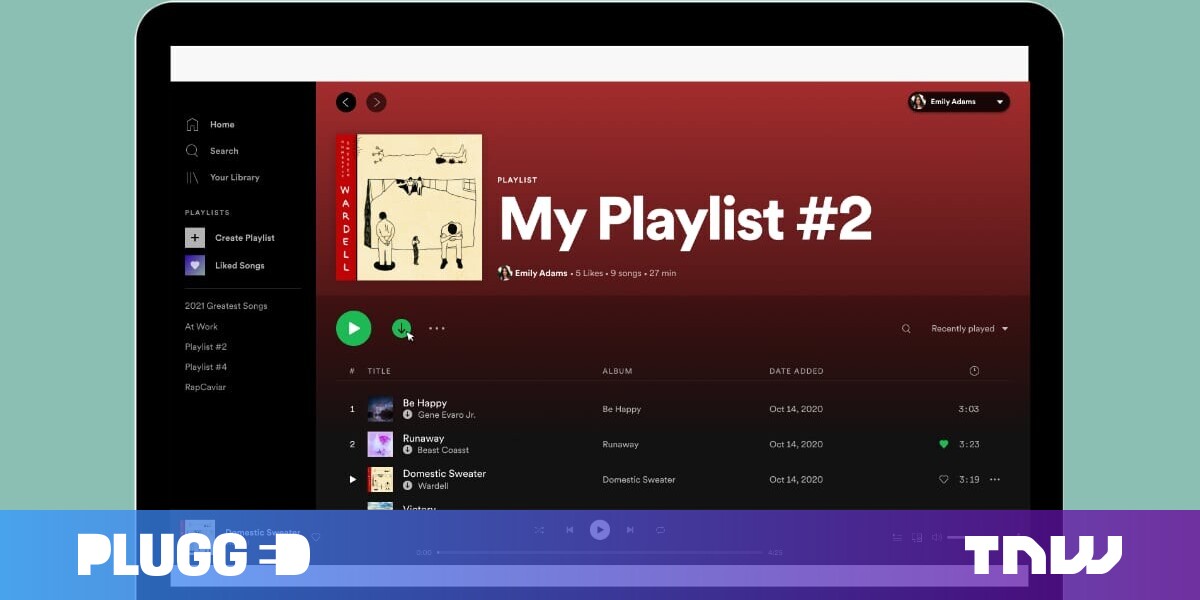Click the Home icon in sidebar

pyautogui.click(x=192, y=125)
